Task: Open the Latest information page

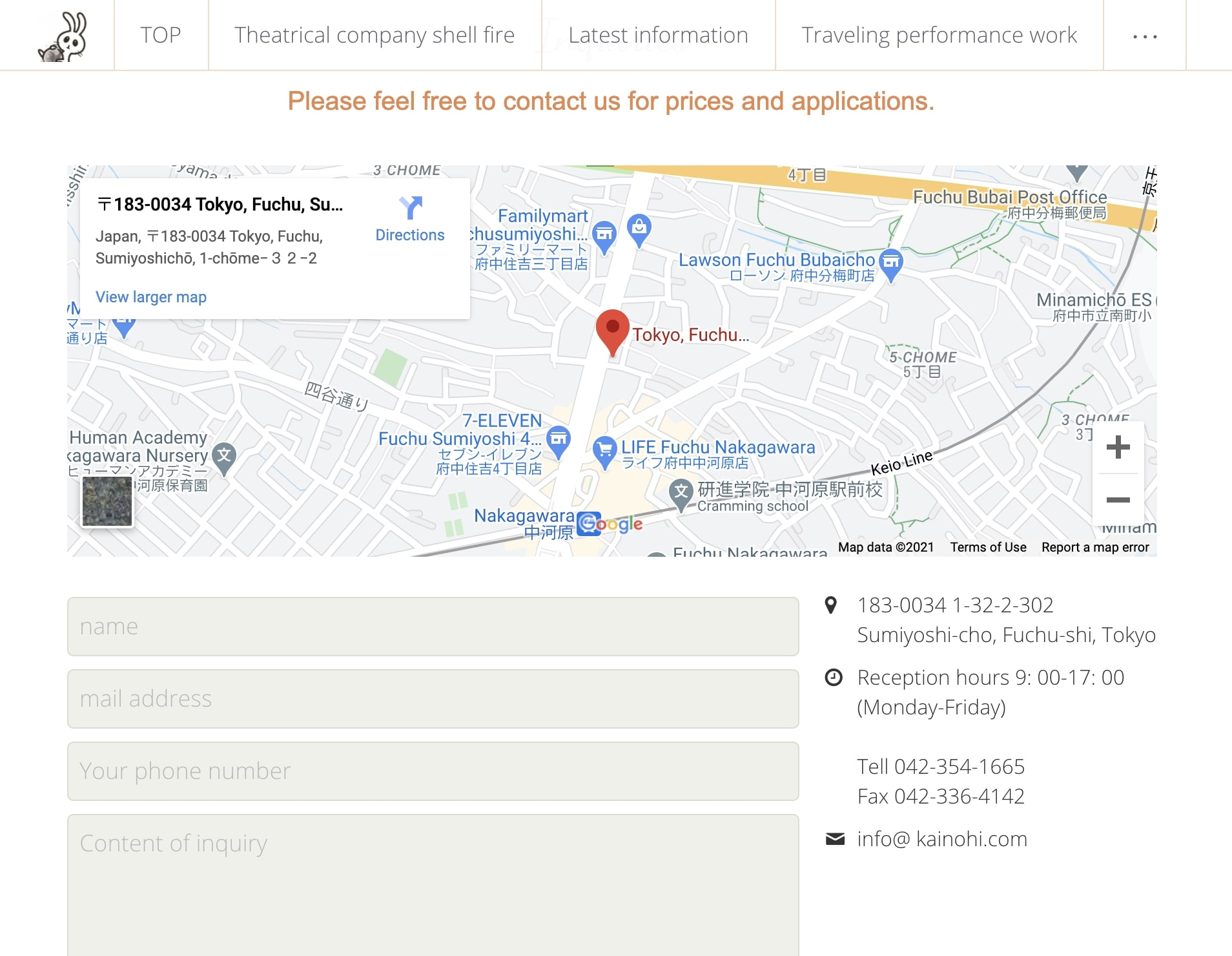Action: [x=658, y=35]
